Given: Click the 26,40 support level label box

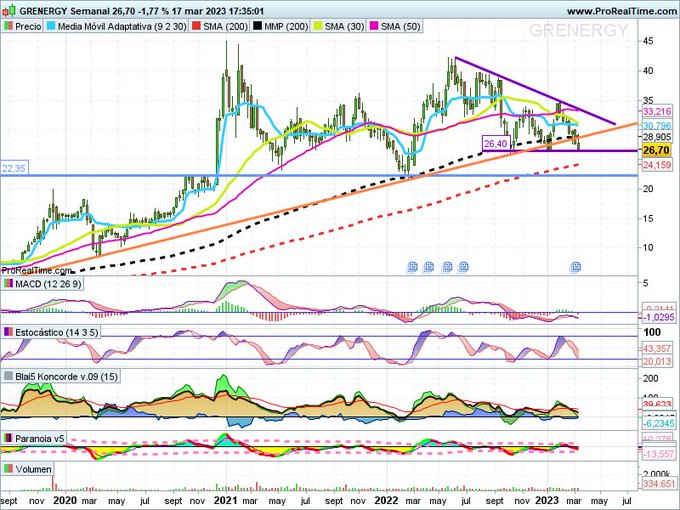Looking at the screenshot, I should 496,143.
